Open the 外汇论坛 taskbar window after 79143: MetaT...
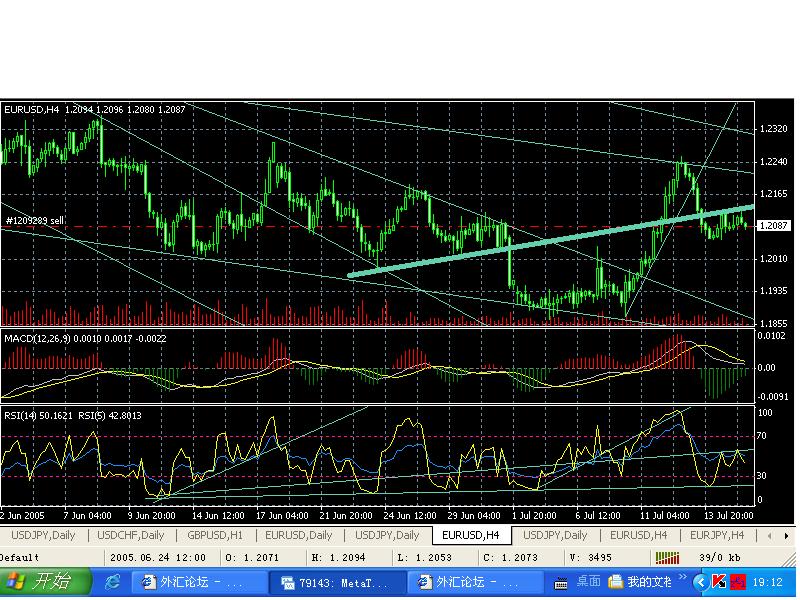This screenshot has width=800, height=600. (x=474, y=582)
